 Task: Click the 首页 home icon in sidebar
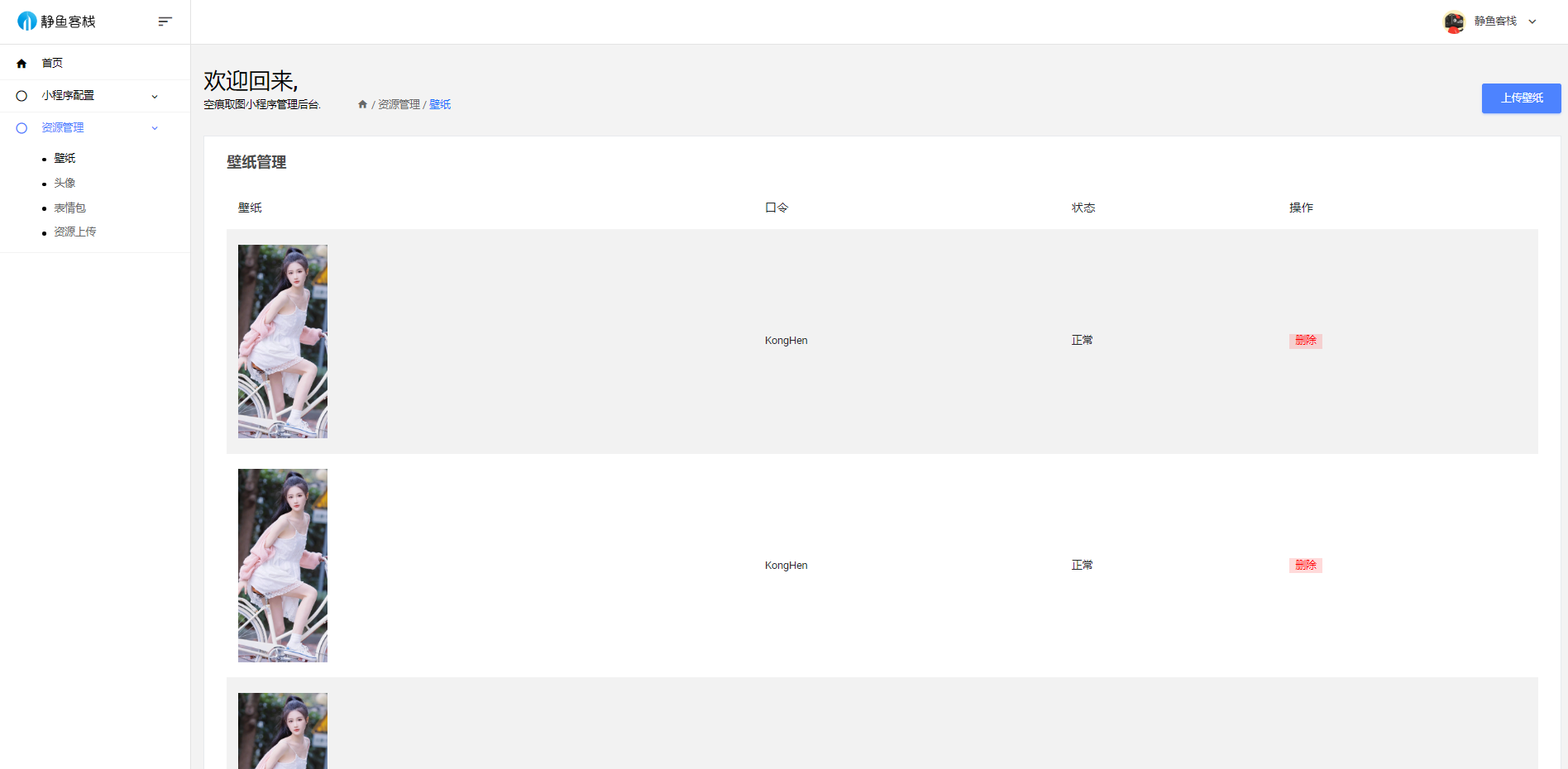[22, 64]
